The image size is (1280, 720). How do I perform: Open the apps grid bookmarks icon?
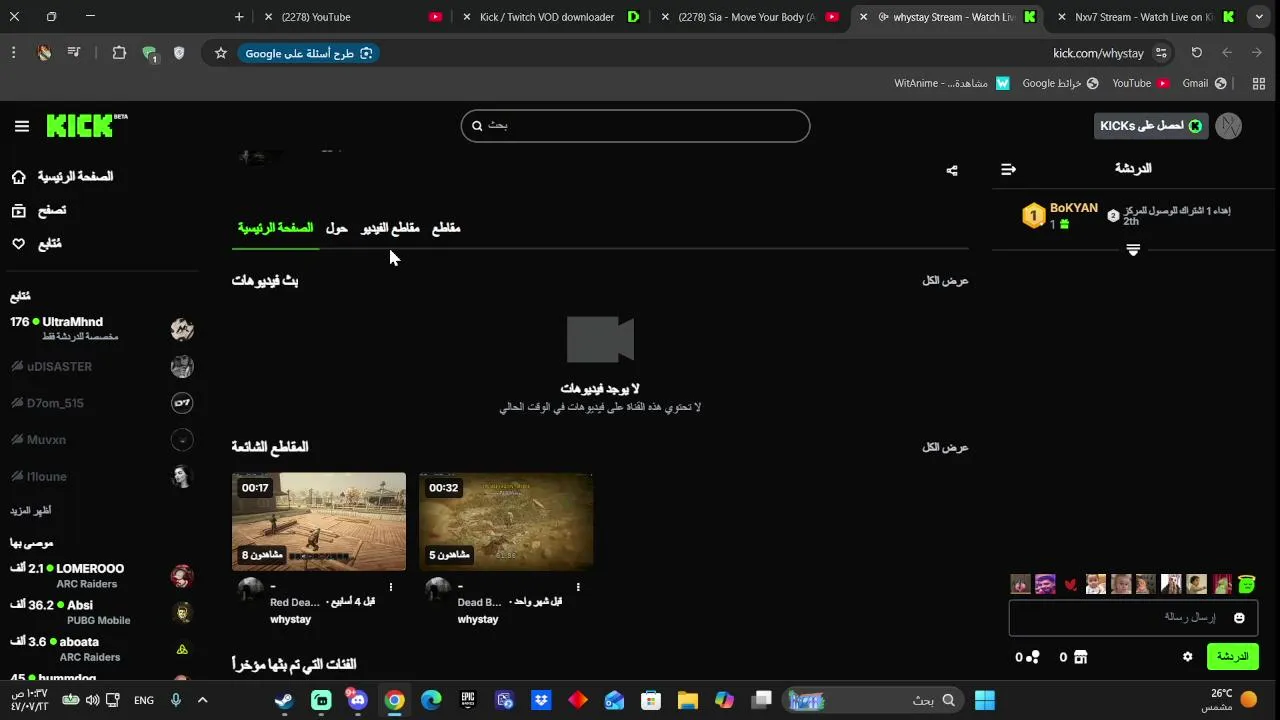pyautogui.click(x=1259, y=83)
